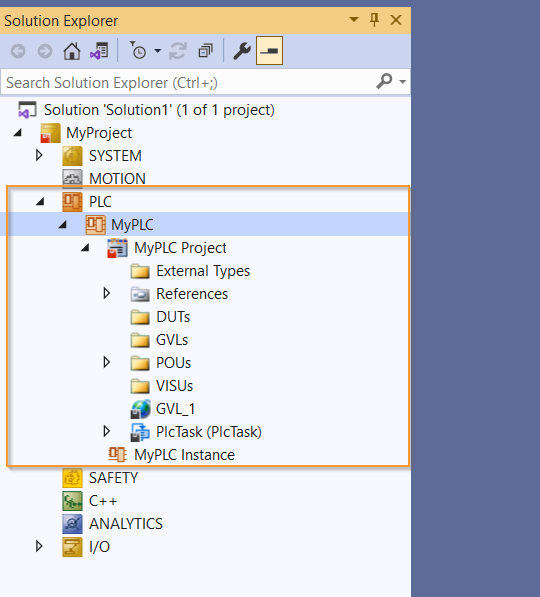Click Collapse All toolbar icon
The image size is (540, 597).
tap(206, 51)
